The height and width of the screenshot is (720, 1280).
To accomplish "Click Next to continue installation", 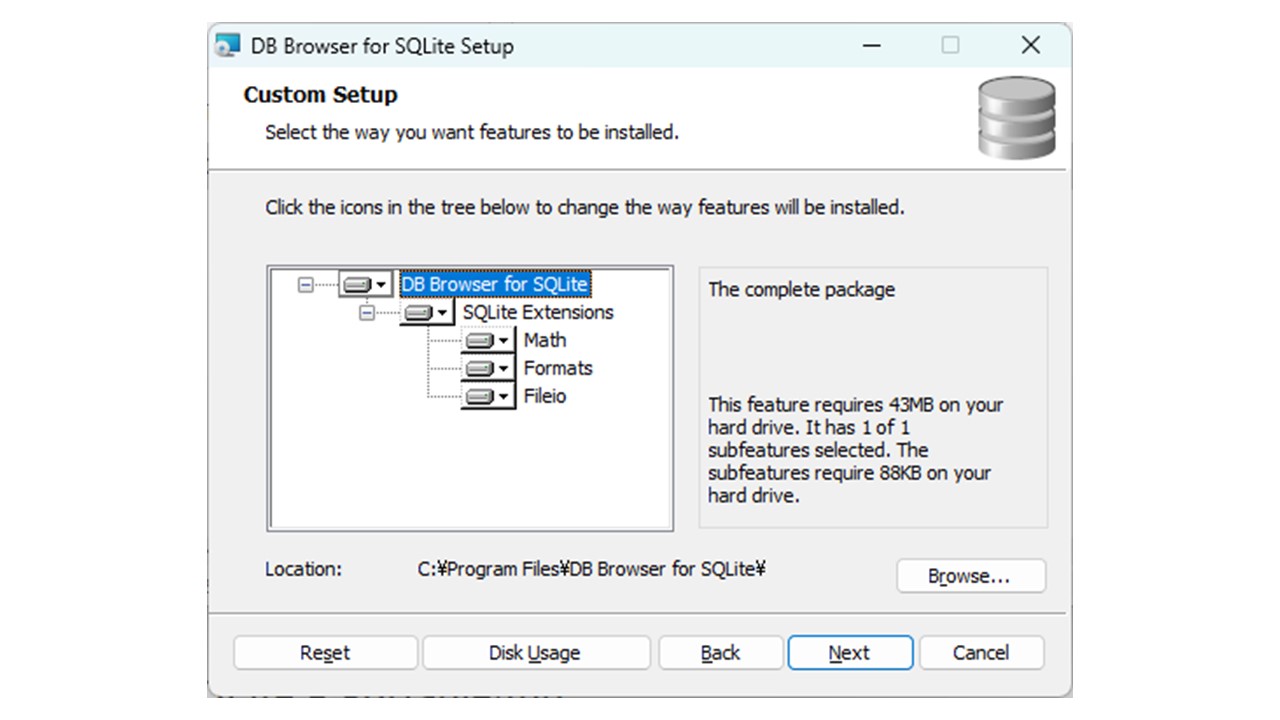I will [850, 652].
